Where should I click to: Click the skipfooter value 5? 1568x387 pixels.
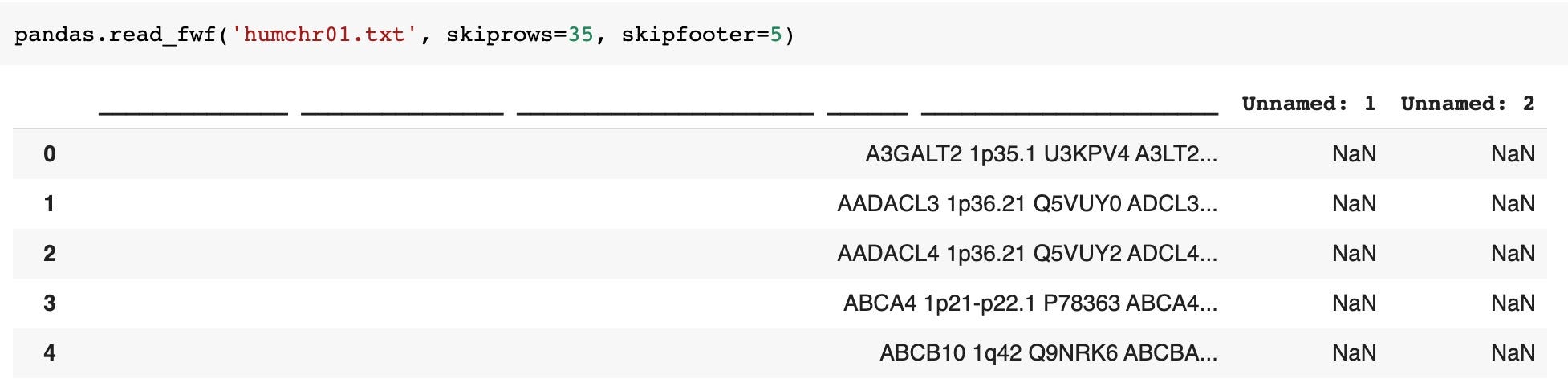coord(775,35)
